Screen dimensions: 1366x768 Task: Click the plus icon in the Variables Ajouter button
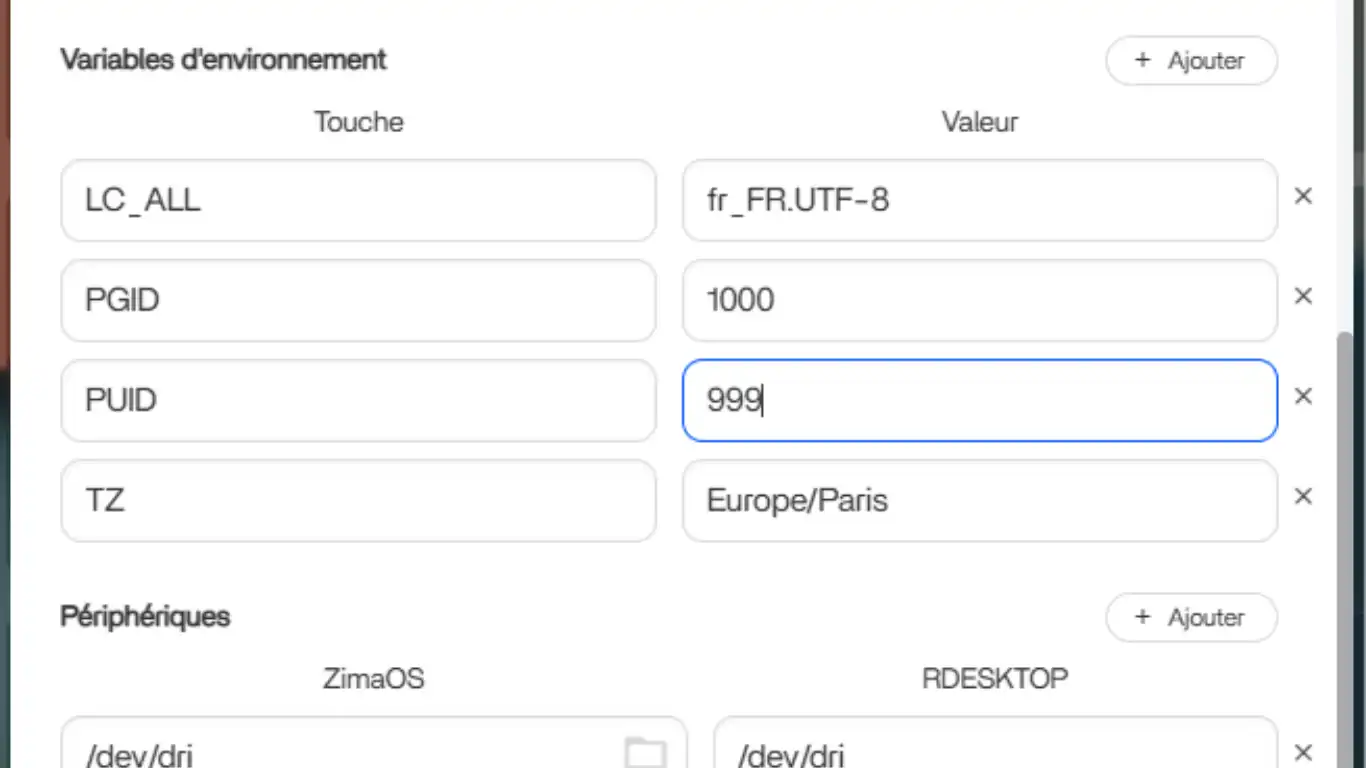coord(1143,60)
